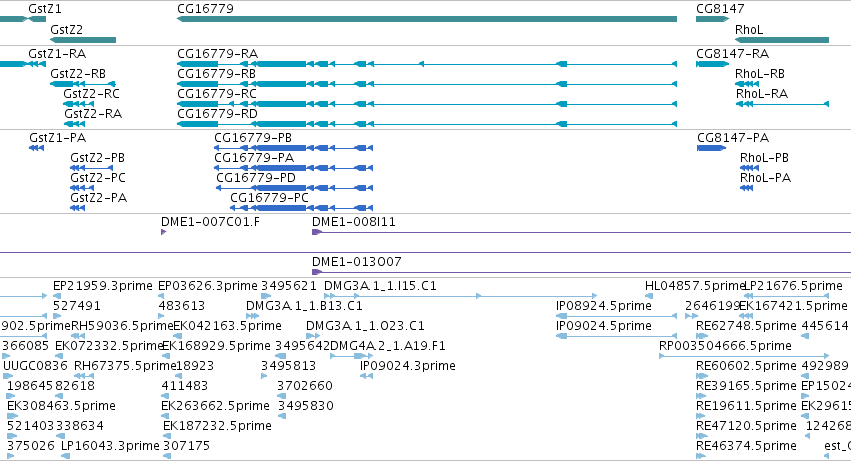The width and height of the screenshot is (851, 461).
Task: Open the DMG3A.1_1.I15.C1 alignment label
Action: (x=380, y=286)
